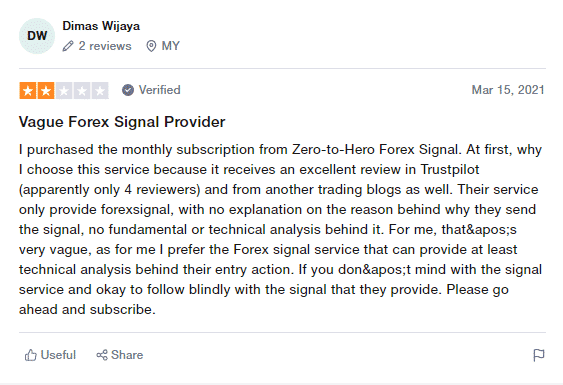Viewport: 563px width, 385px height.
Task: Click the location pin icon
Action: (x=151, y=46)
